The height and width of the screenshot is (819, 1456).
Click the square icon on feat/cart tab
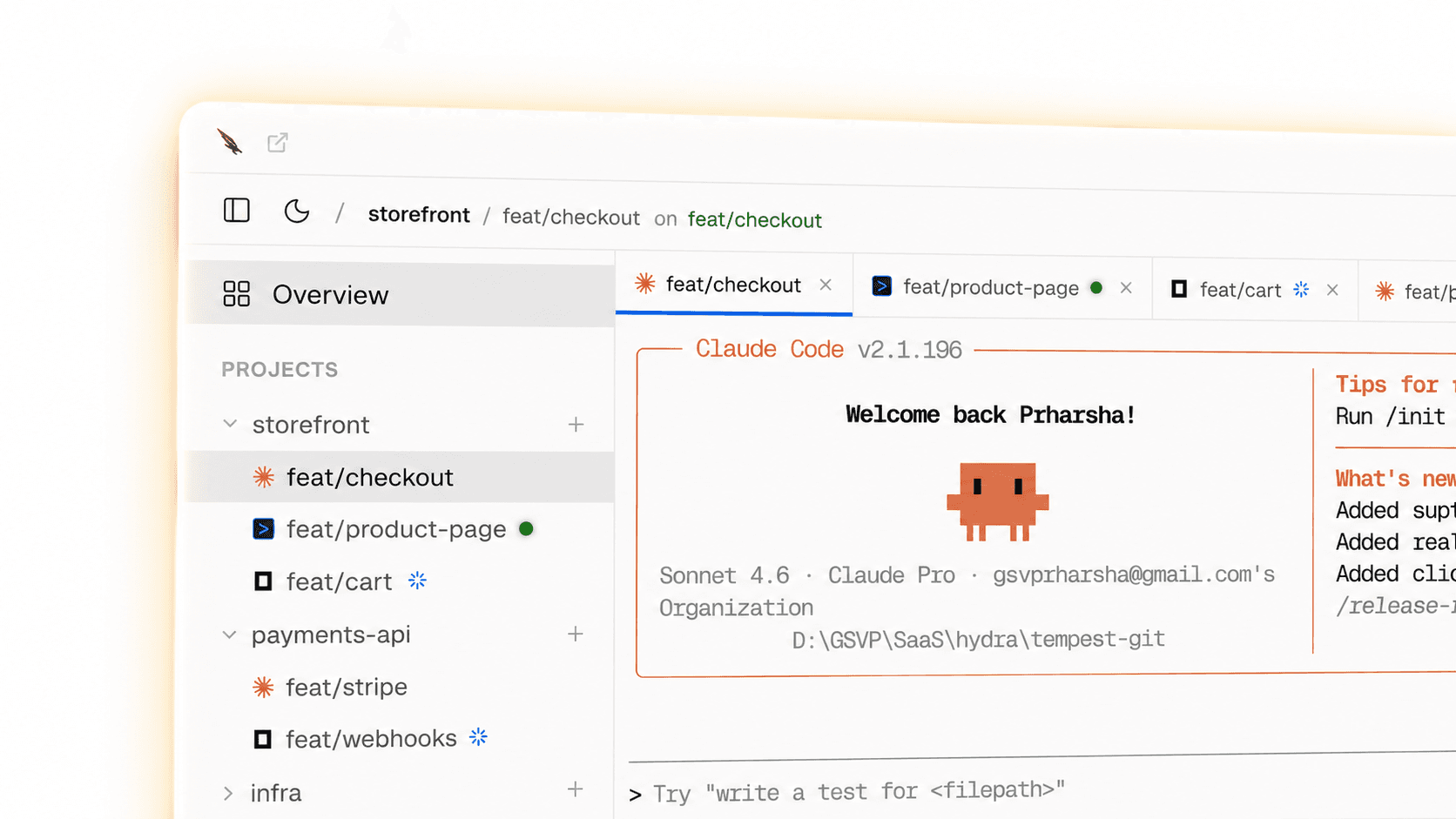point(1179,289)
